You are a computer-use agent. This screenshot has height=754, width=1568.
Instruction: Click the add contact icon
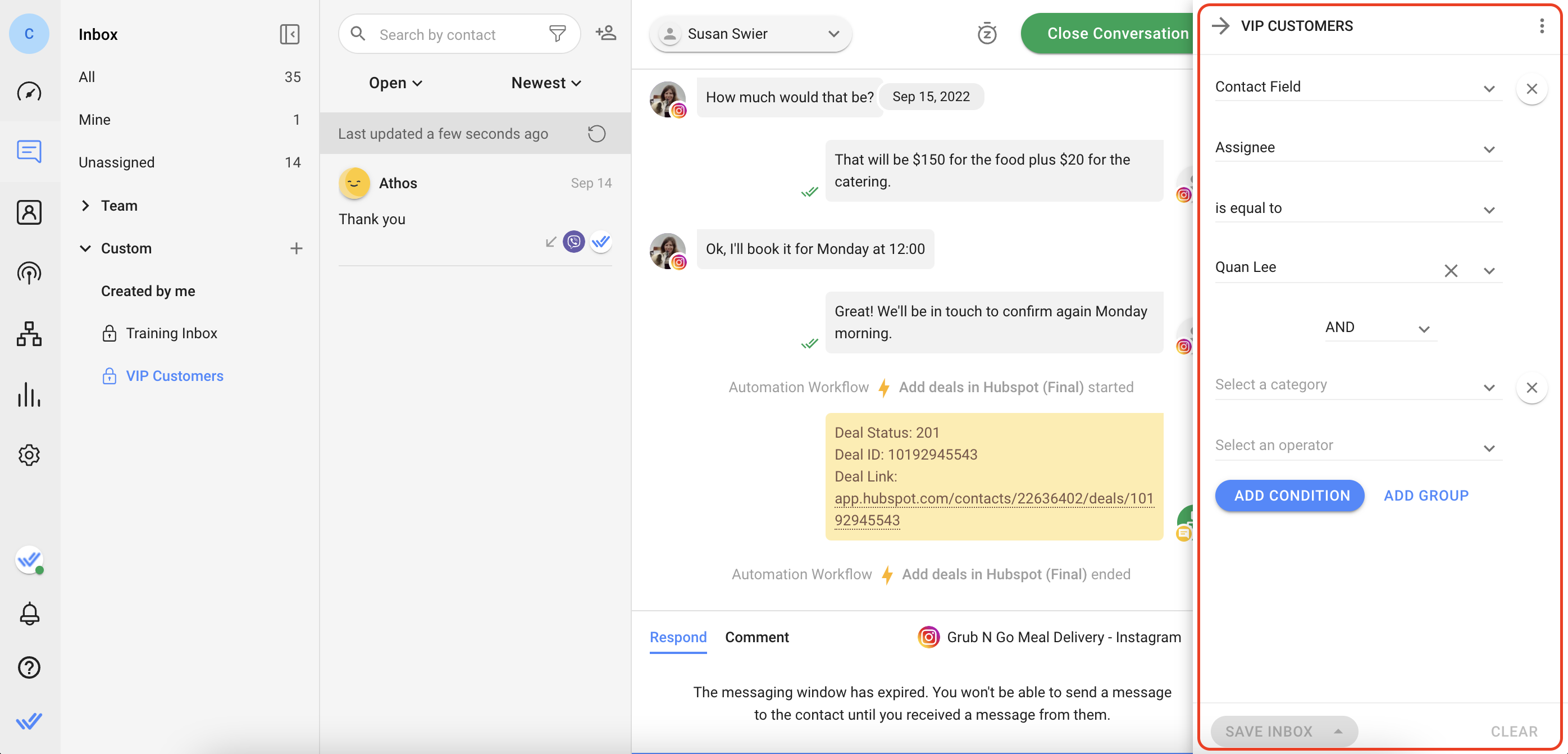pos(607,34)
